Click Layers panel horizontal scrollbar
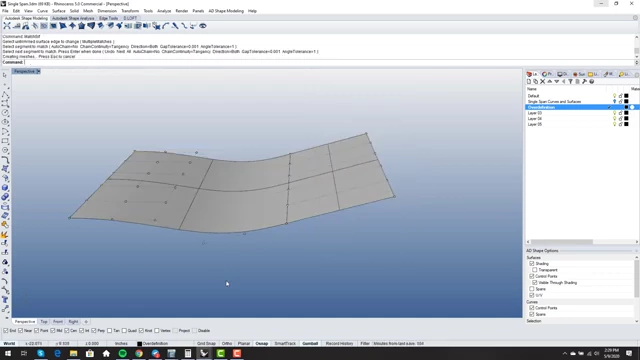Image resolution: width=640 pixels, height=360 pixels. [562, 242]
